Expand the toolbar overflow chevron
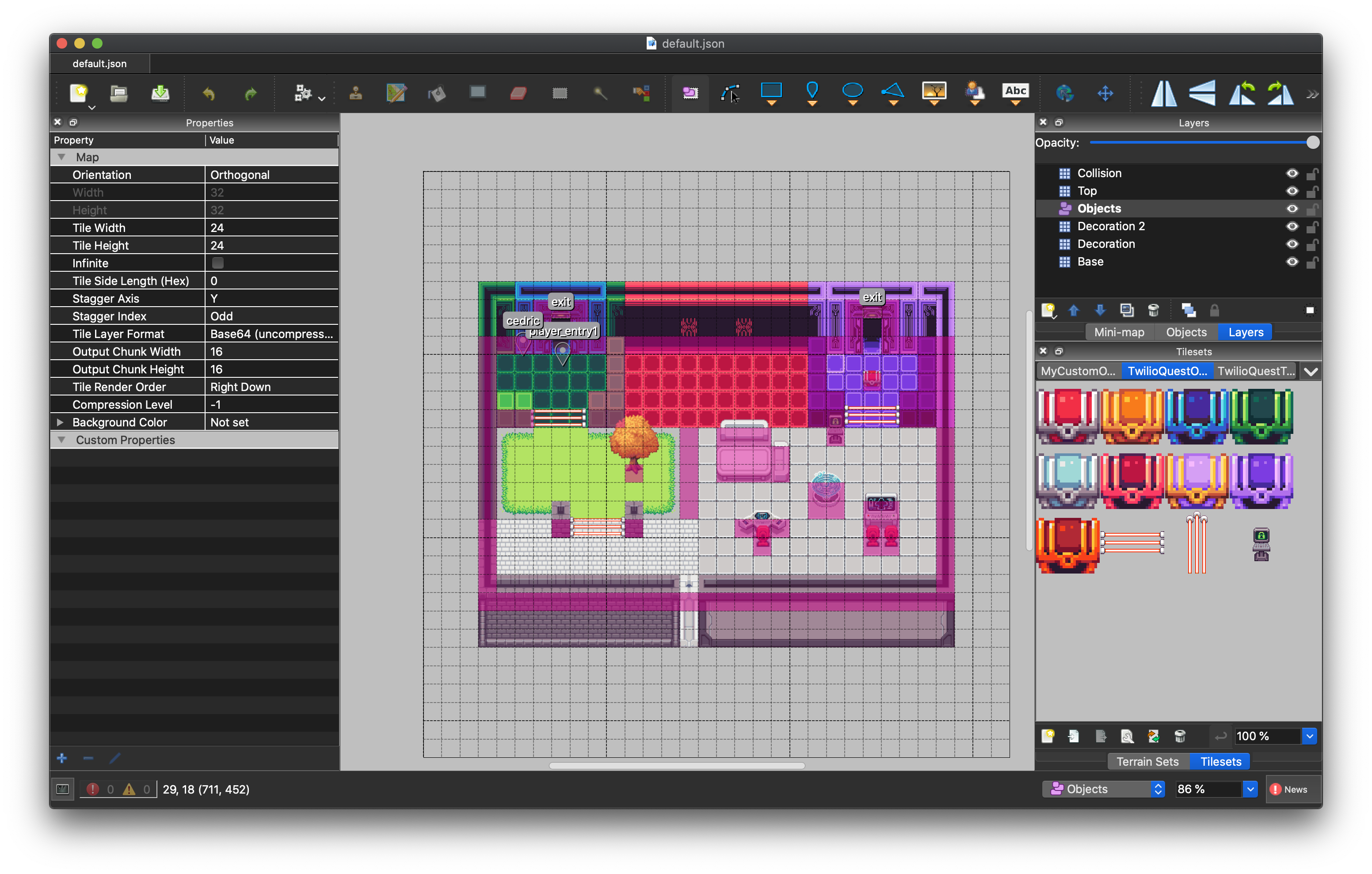Viewport: 1372px width, 874px height. pos(1313,94)
